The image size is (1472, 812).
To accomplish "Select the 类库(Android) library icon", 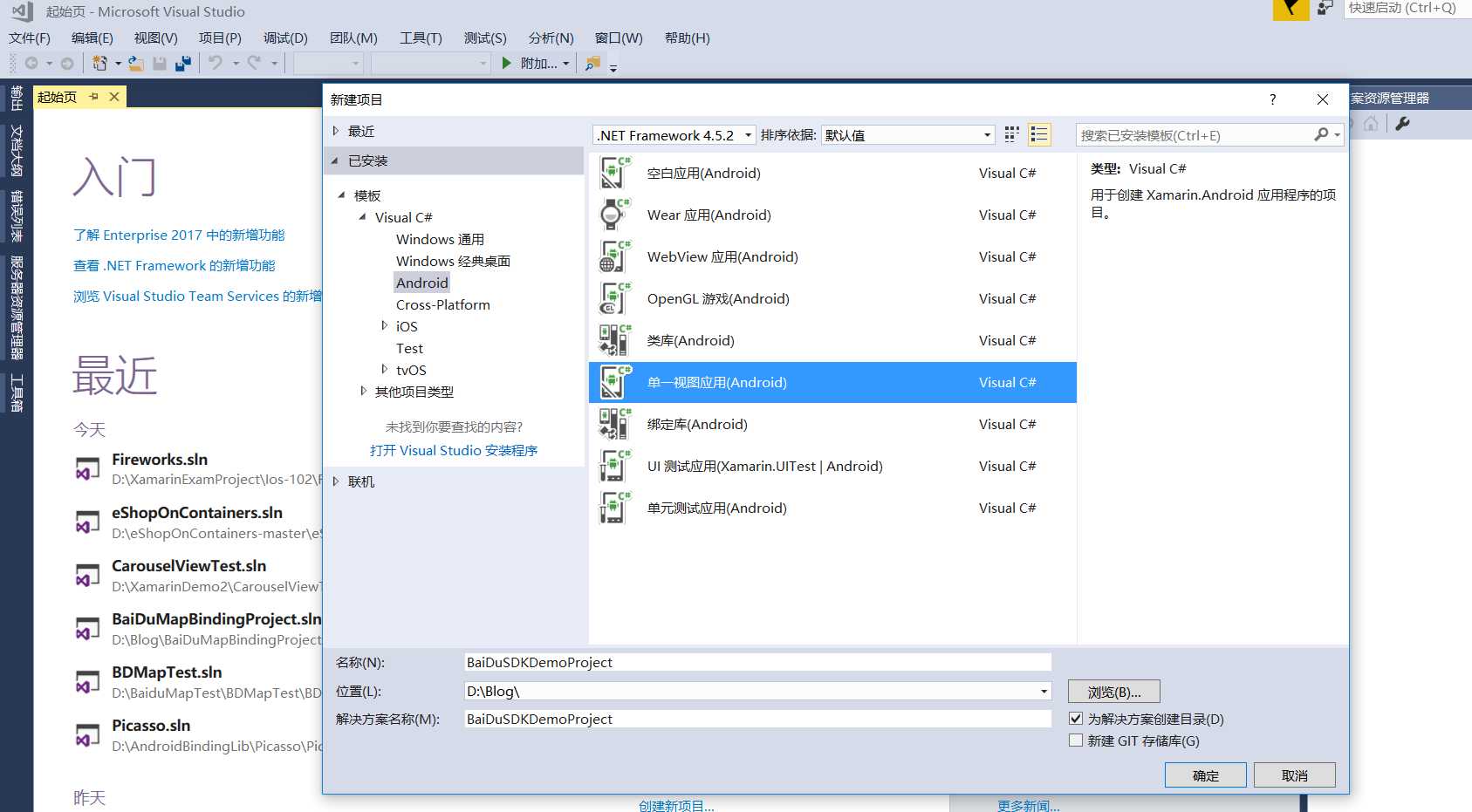I will coord(615,340).
